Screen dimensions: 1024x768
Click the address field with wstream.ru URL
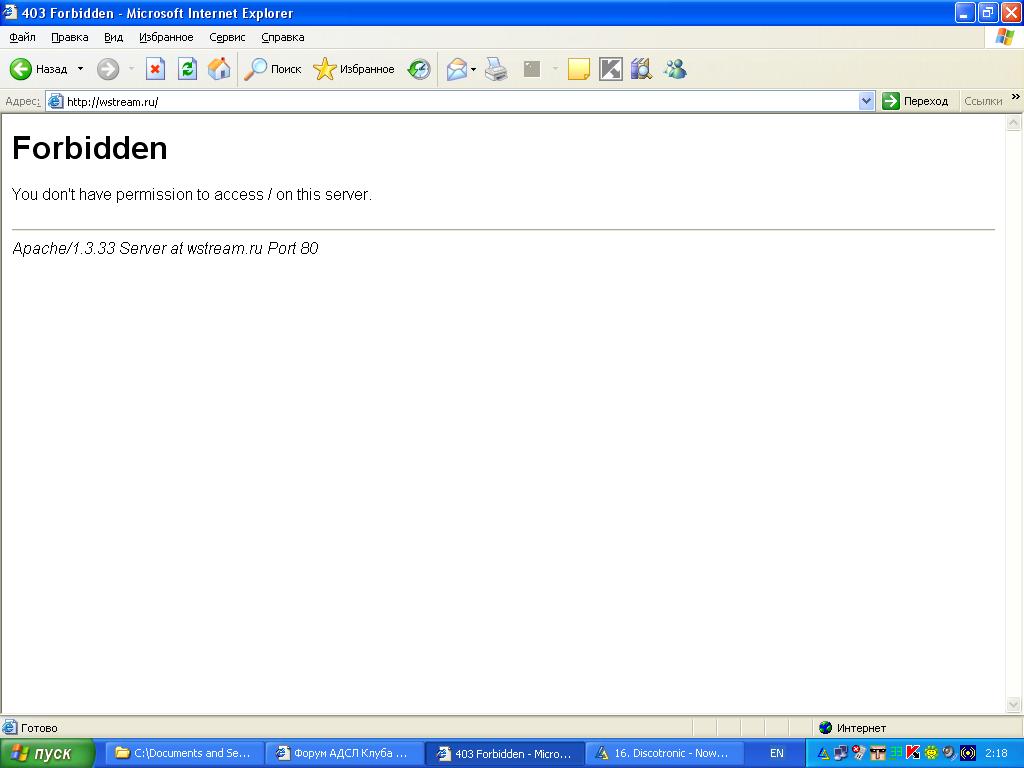450,101
